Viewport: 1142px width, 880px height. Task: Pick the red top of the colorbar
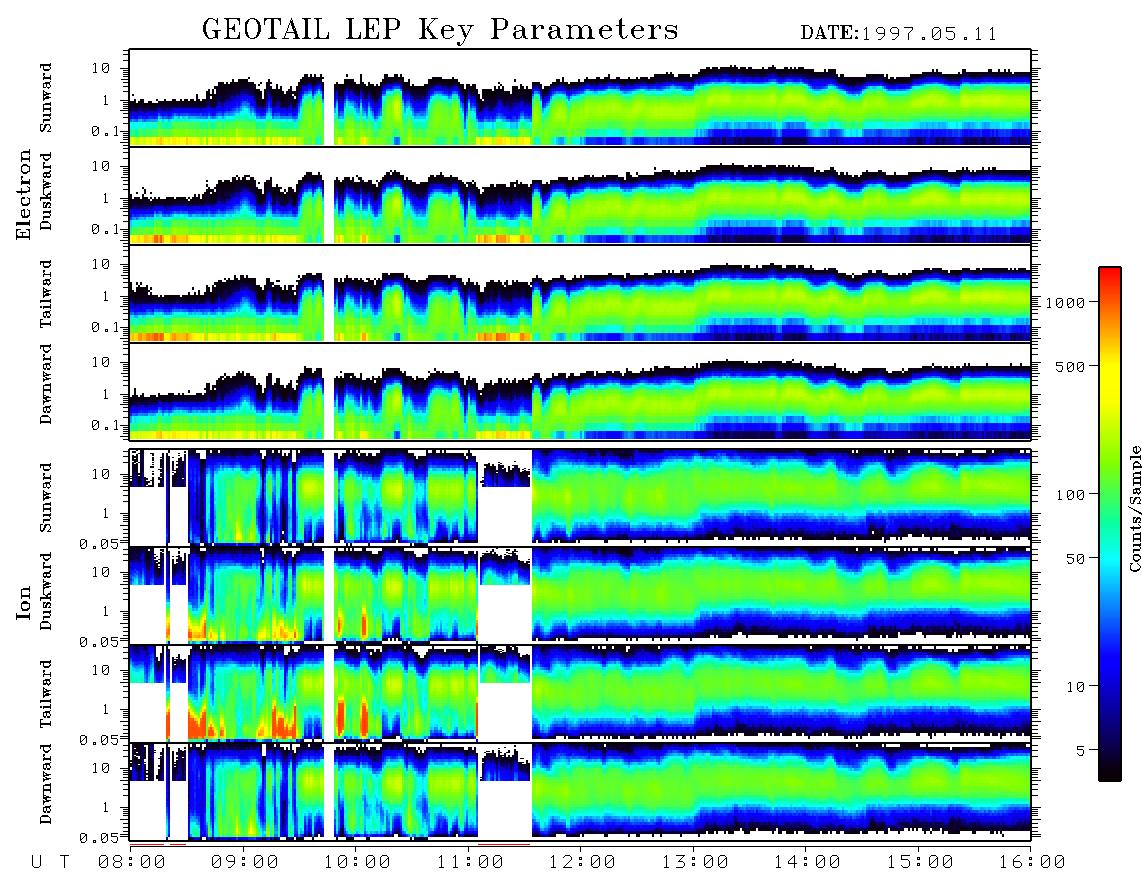1110,273
